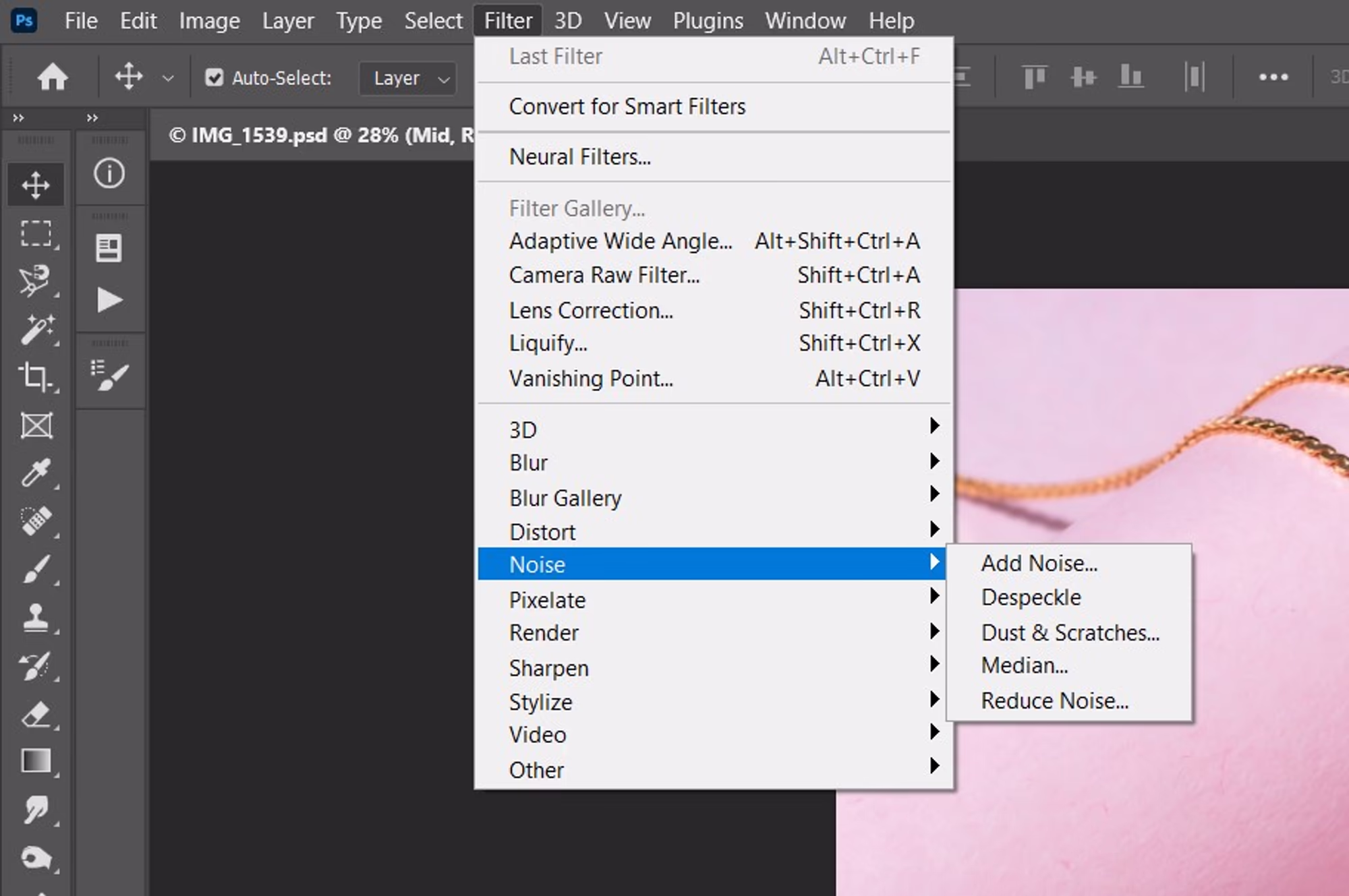
Task: Select the Eraser tool
Action: (x=35, y=714)
